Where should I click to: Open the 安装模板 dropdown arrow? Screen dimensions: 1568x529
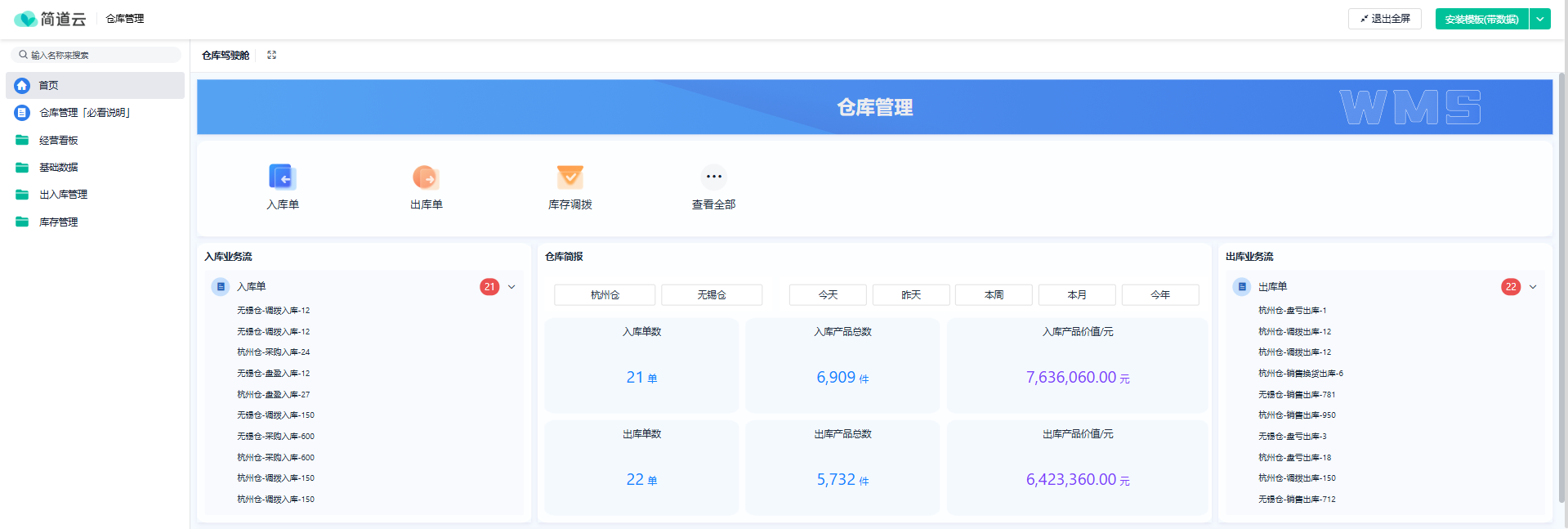point(1540,19)
